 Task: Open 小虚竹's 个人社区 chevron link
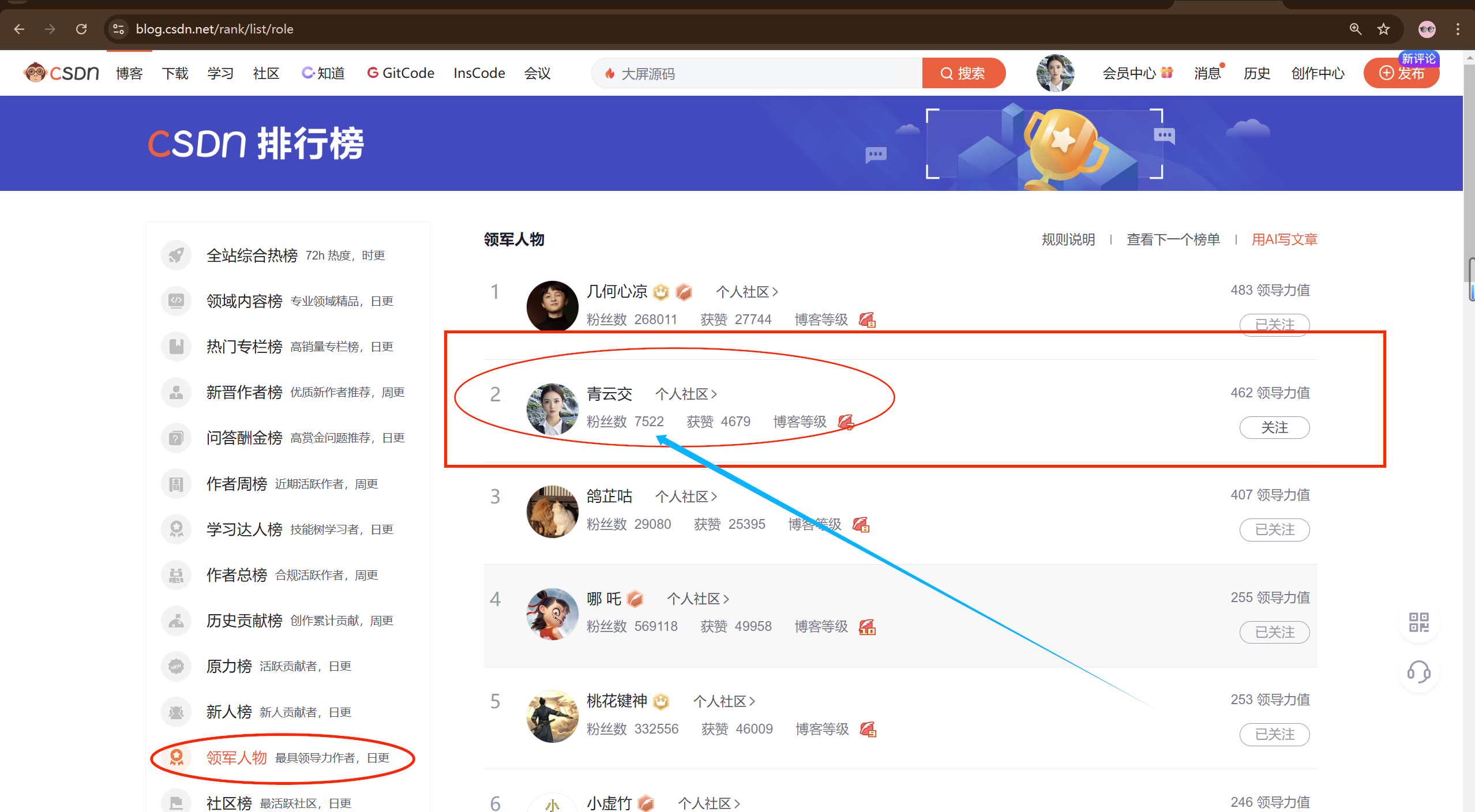(x=709, y=803)
